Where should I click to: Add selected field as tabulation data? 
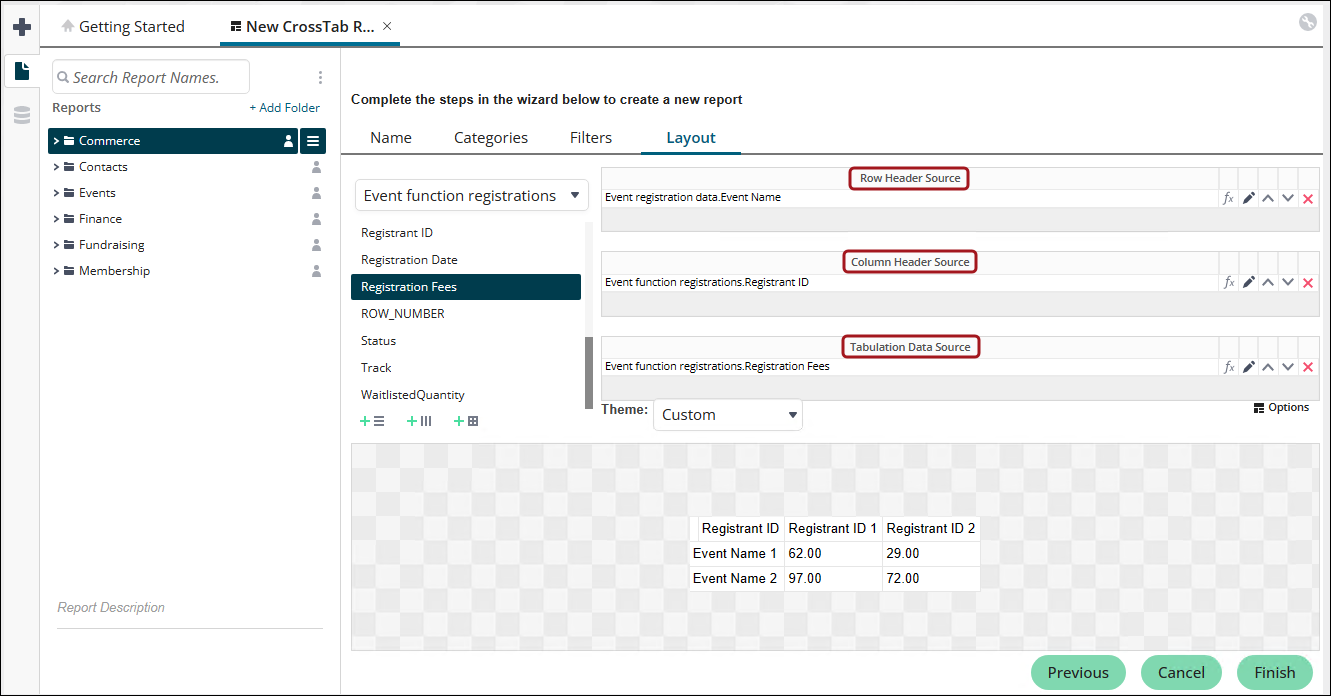466,422
